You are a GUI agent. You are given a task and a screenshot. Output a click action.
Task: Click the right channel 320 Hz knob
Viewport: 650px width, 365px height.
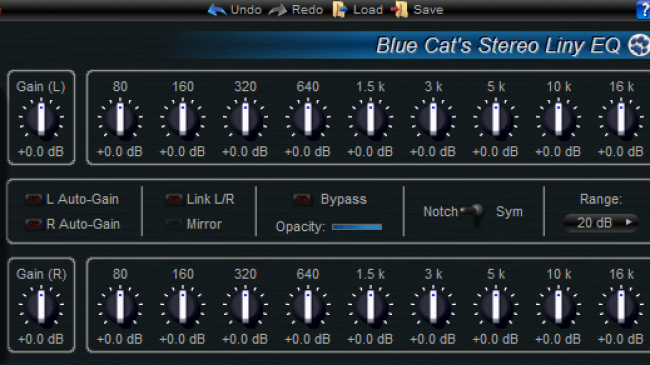[245, 307]
